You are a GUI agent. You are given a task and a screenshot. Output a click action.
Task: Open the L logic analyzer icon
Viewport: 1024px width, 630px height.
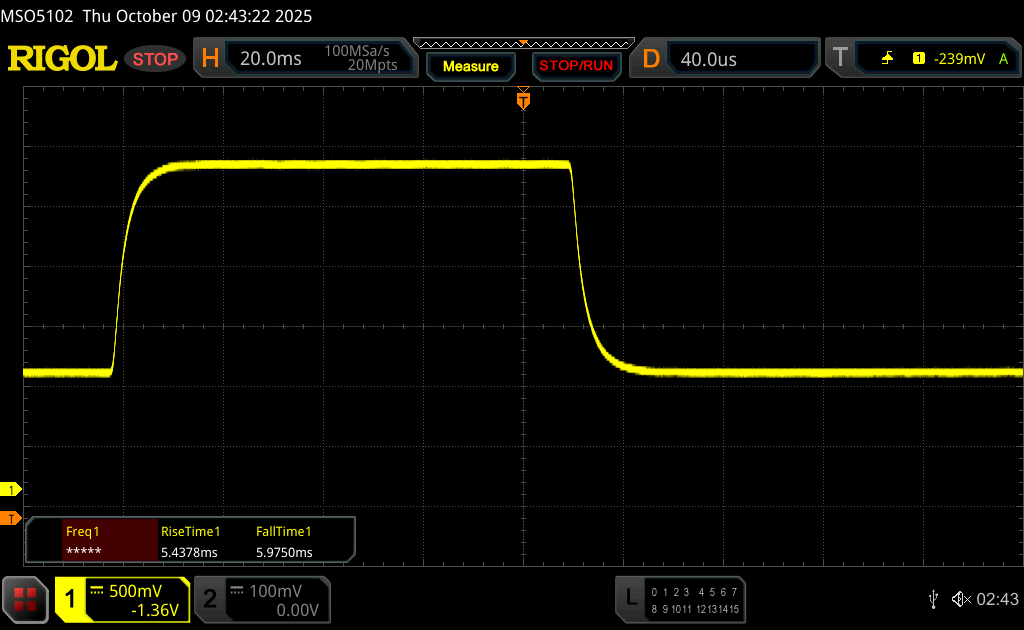click(630, 598)
